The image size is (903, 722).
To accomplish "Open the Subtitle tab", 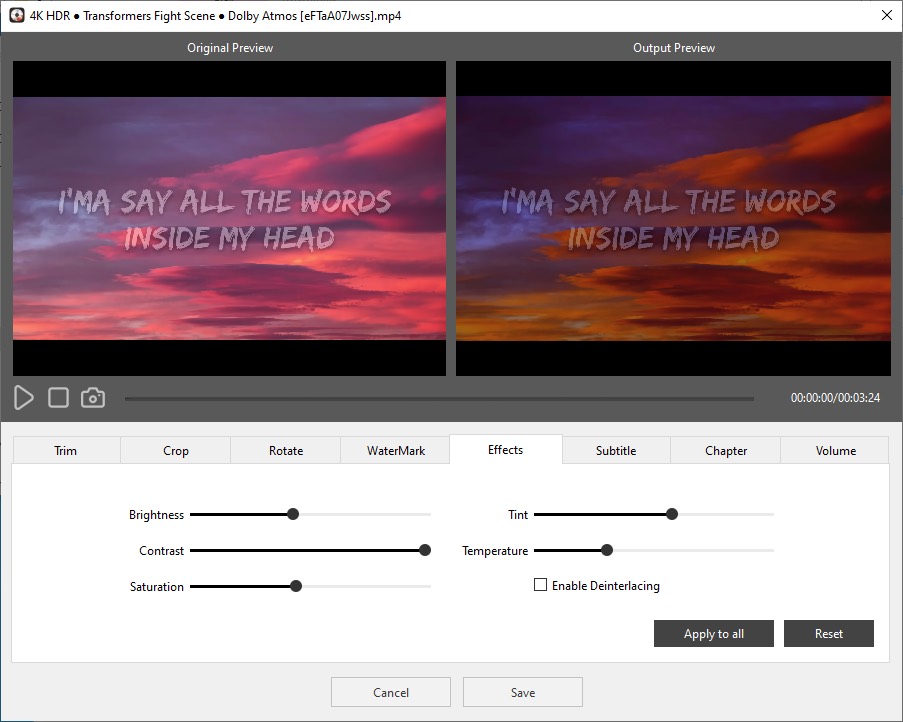I will click(x=616, y=450).
